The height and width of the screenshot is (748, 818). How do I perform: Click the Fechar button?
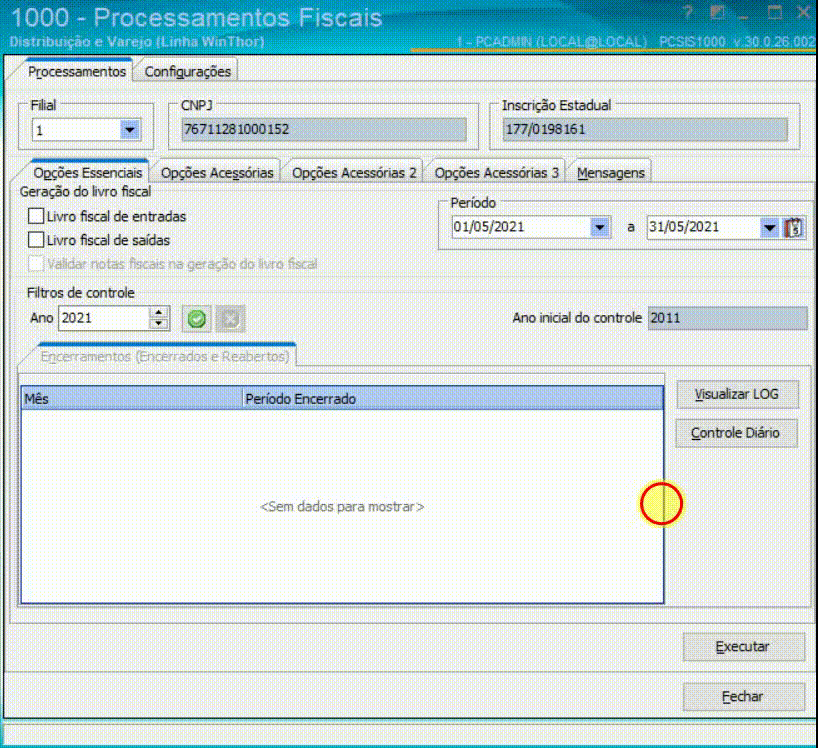(x=743, y=696)
